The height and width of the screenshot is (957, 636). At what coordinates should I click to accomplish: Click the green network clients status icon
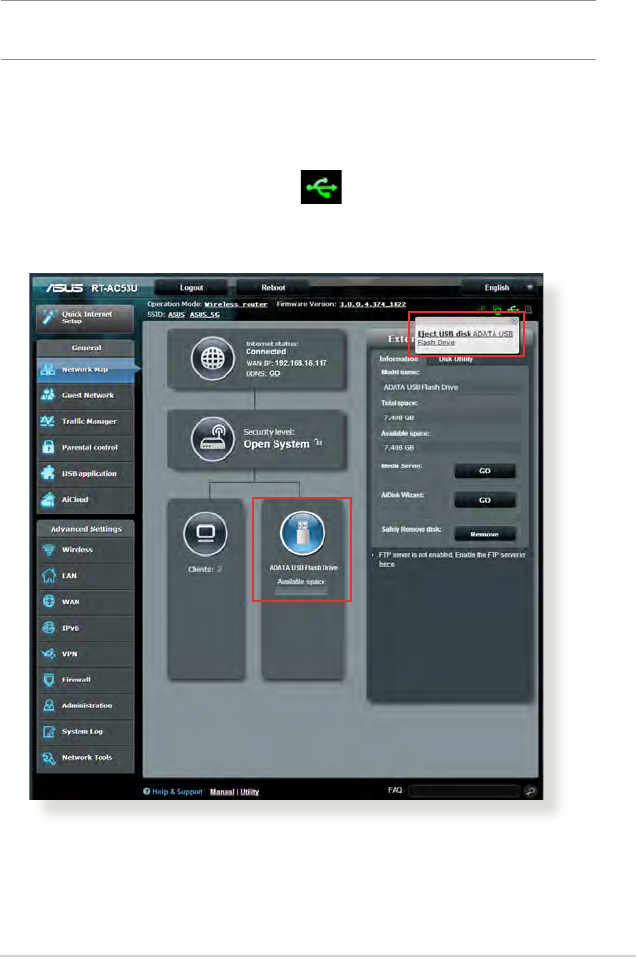coord(497,310)
